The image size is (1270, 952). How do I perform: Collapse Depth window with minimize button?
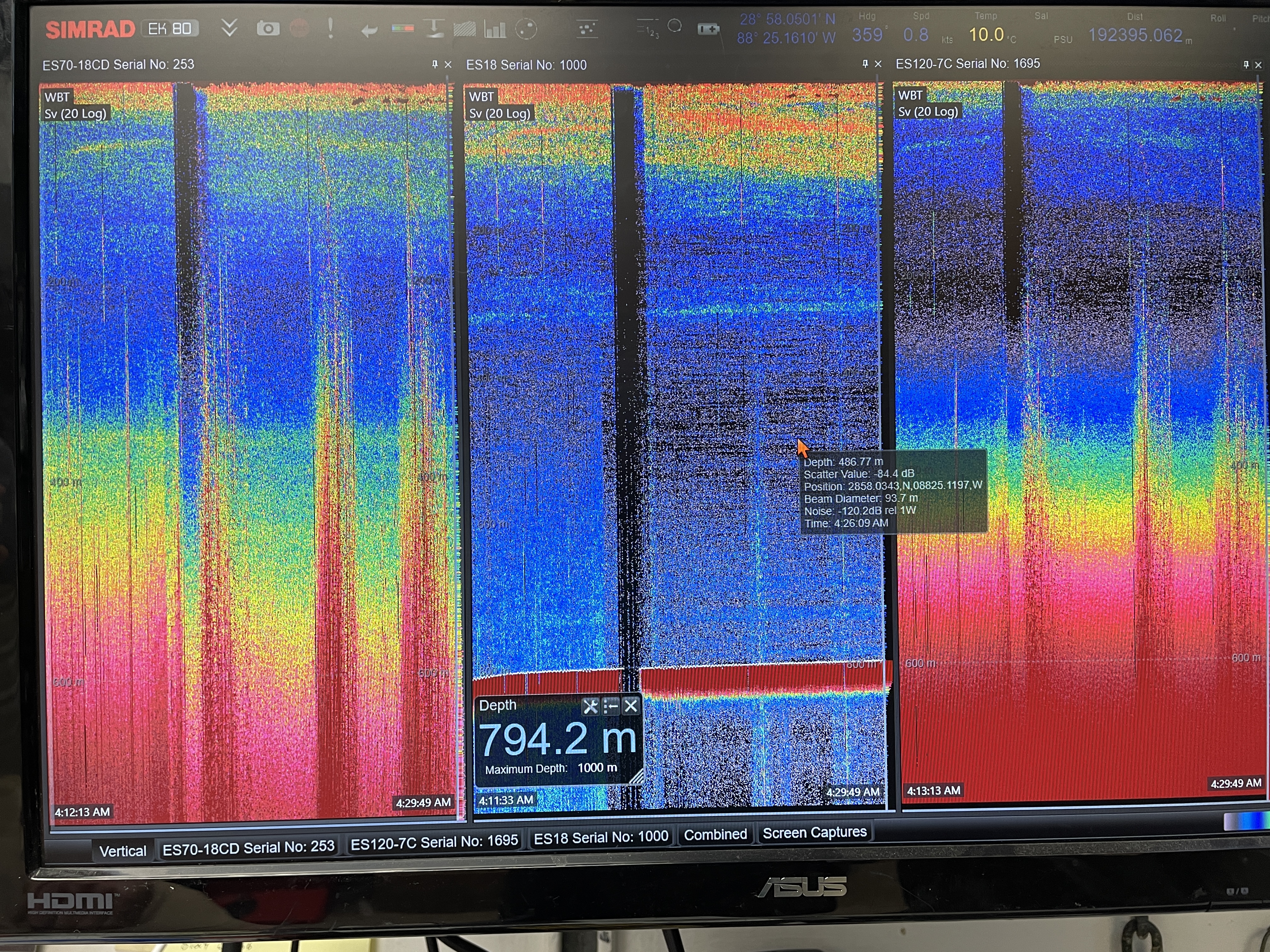611,706
